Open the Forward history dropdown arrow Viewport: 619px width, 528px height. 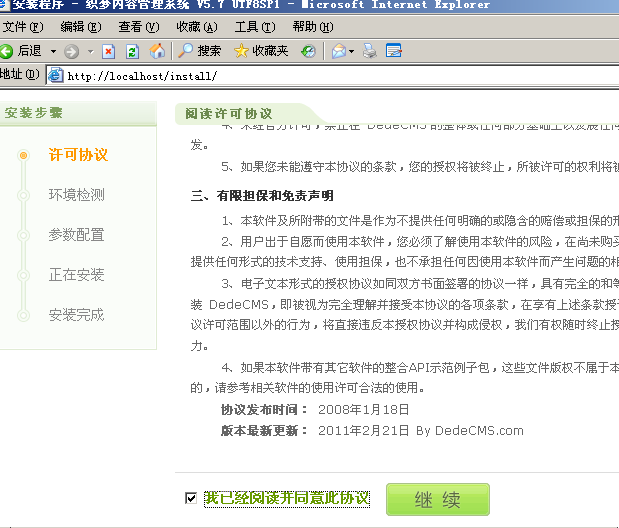pyautogui.click(x=90, y=51)
